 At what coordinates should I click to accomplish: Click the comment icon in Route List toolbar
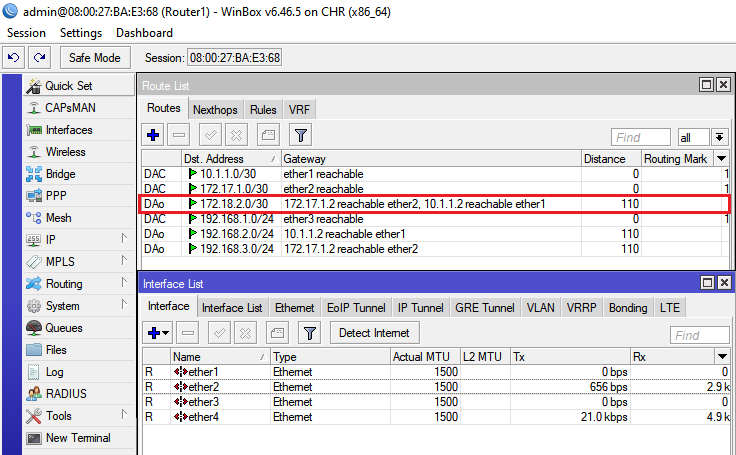[x=268, y=135]
